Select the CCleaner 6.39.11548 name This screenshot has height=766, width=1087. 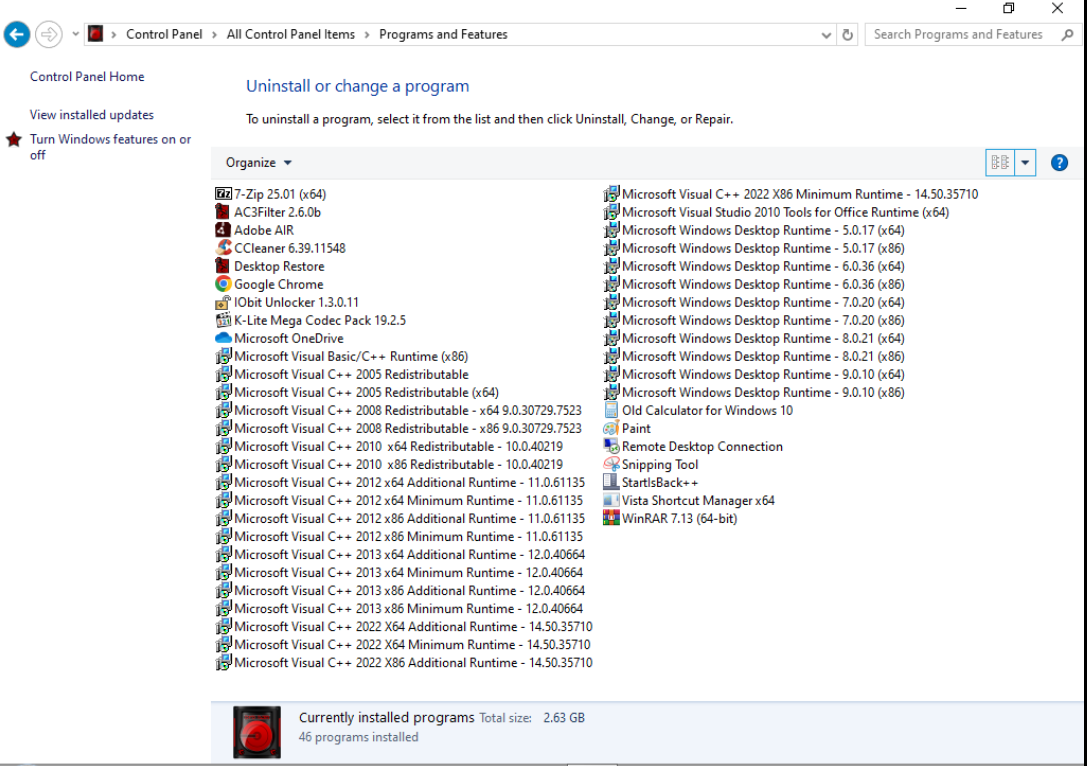tap(290, 248)
